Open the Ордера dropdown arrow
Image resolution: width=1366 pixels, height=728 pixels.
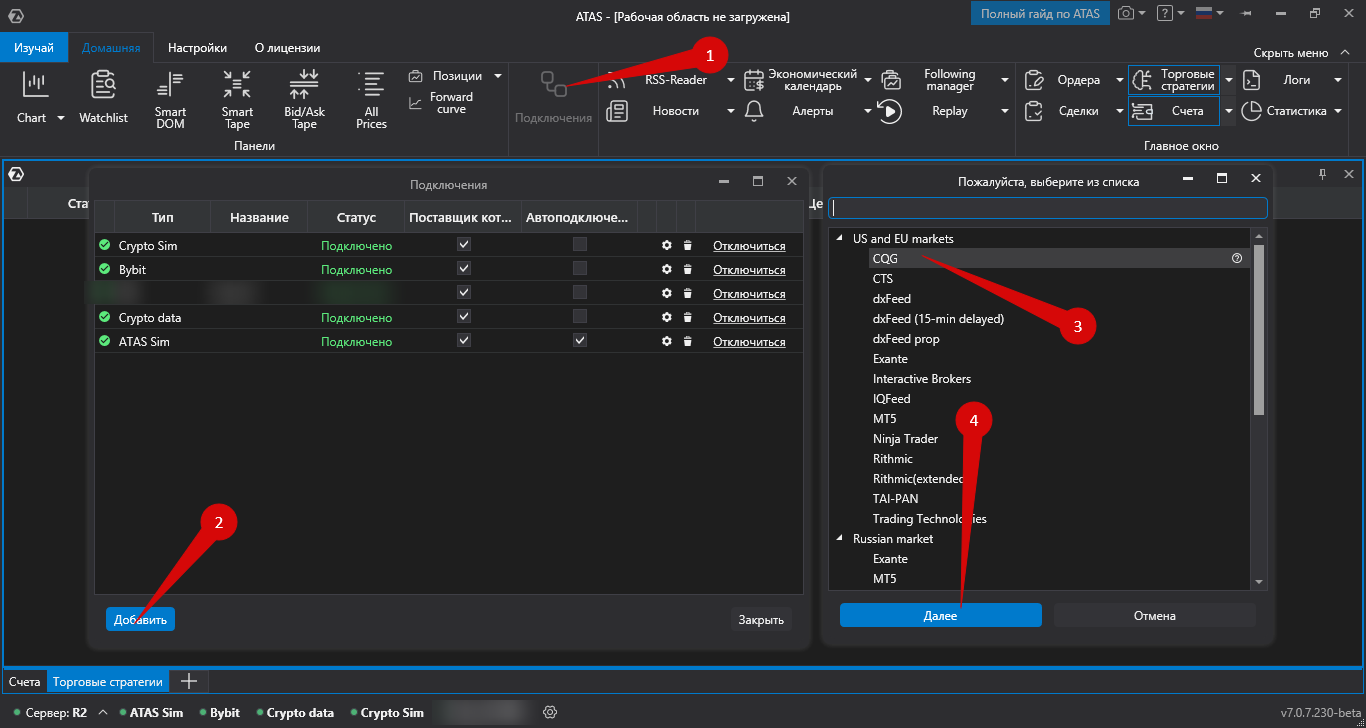coord(1119,80)
